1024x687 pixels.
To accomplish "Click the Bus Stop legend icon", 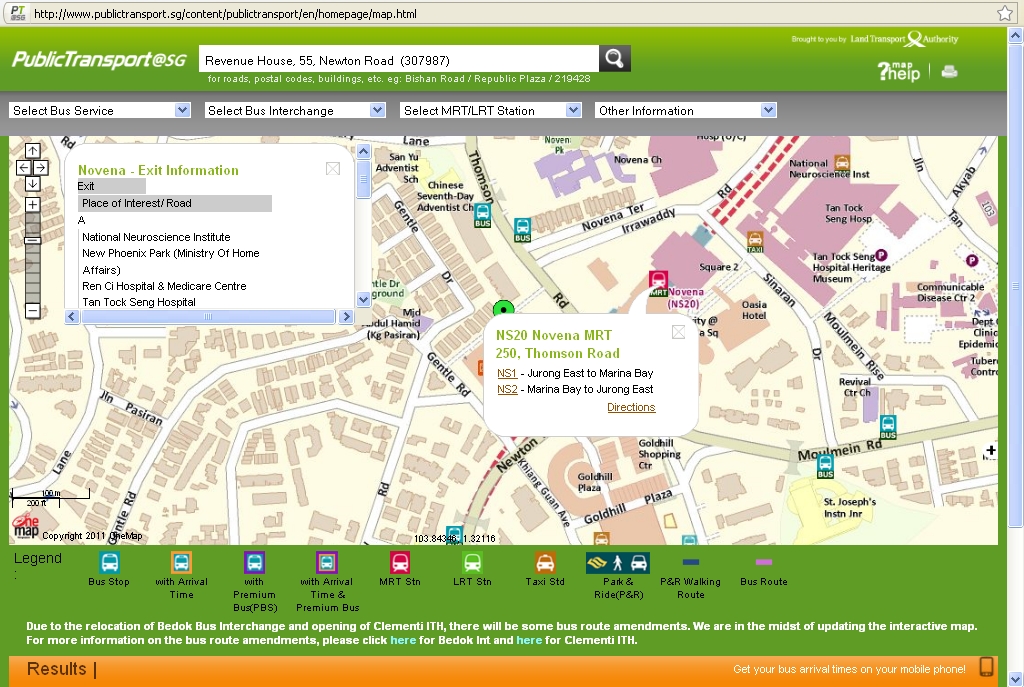I will click(x=108, y=560).
